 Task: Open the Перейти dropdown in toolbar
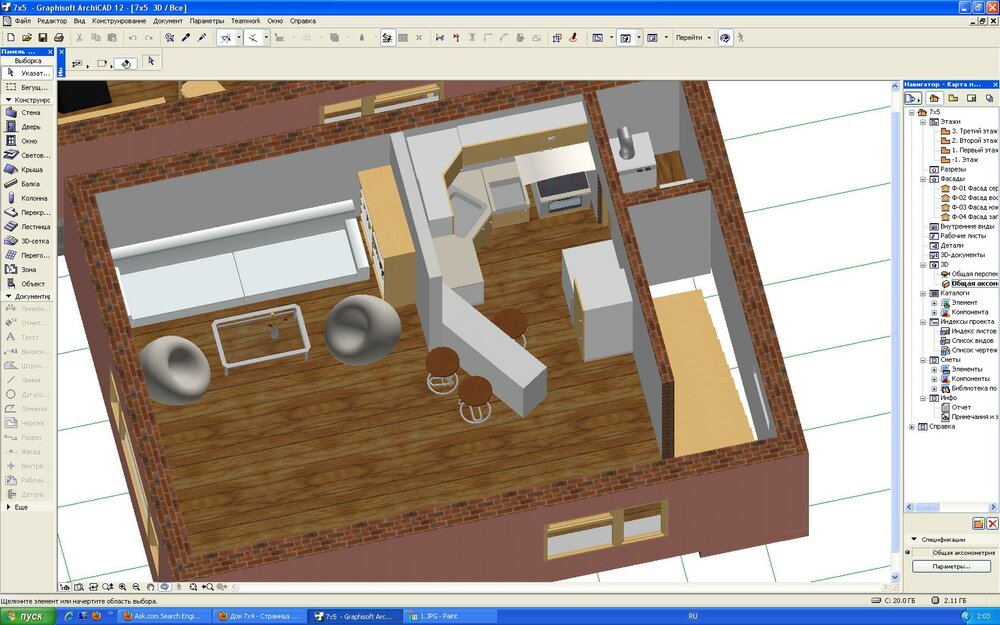point(693,38)
